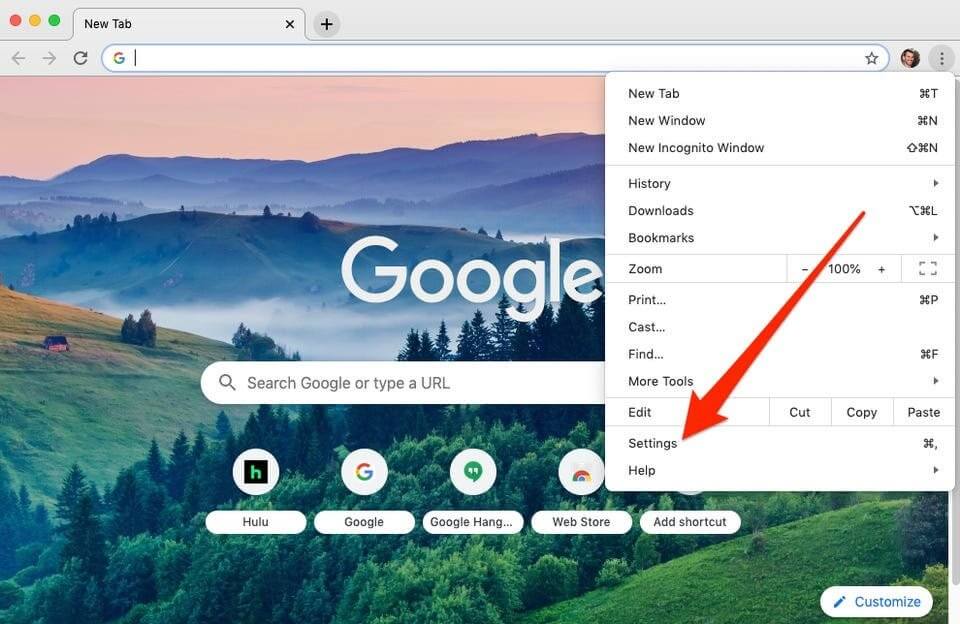Choose New Incognito Window
This screenshot has height=624, width=960.
click(x=696, y=148)
